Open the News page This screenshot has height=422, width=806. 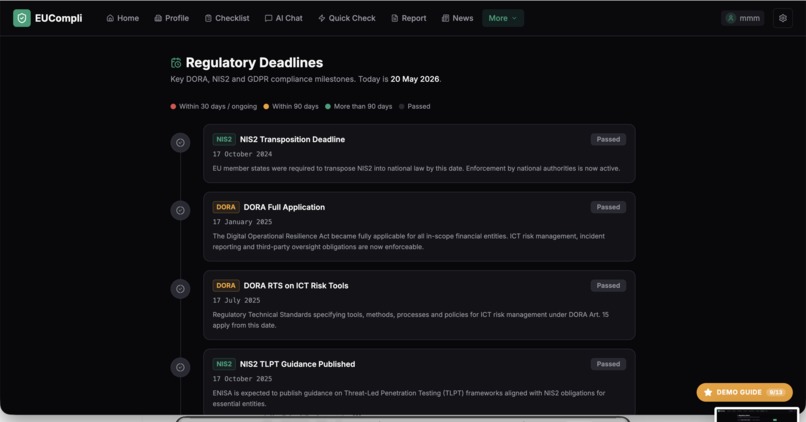tap(457, 18)
